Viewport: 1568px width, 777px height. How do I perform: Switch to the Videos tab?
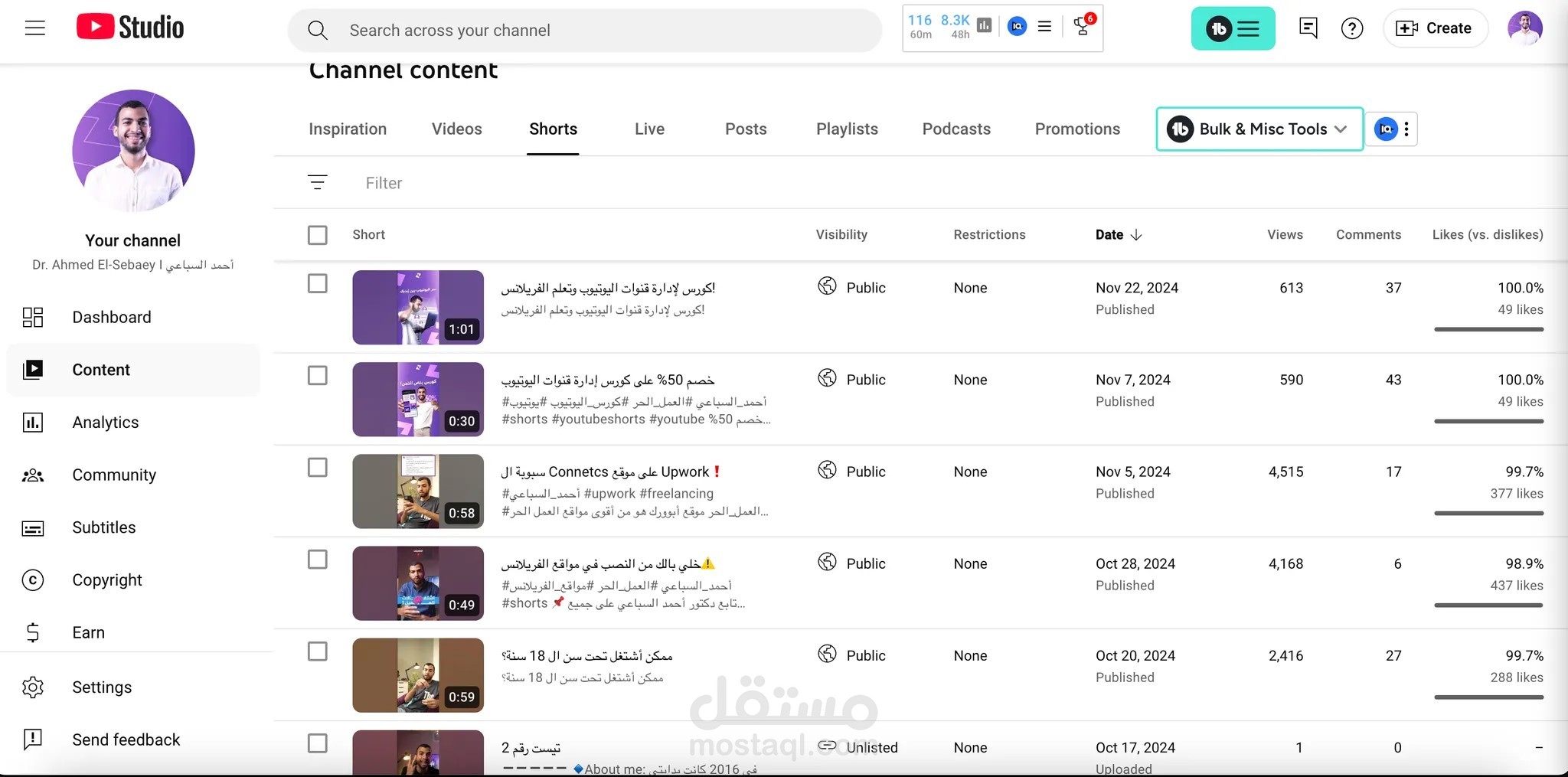(457, 129)
